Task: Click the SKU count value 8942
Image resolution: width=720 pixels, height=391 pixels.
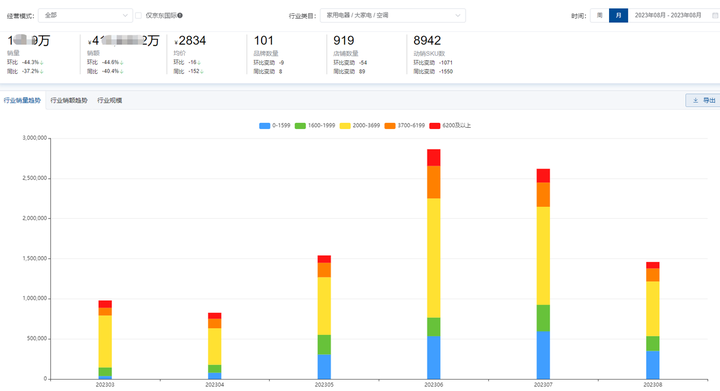Action: 427,41
